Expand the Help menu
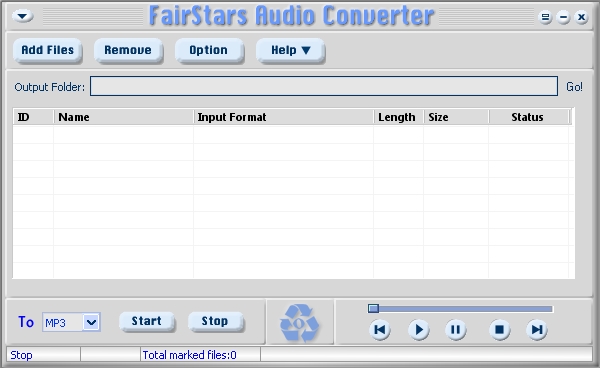Screen dimensions: 600x368 pyautogui.click(x=290, y=50)
